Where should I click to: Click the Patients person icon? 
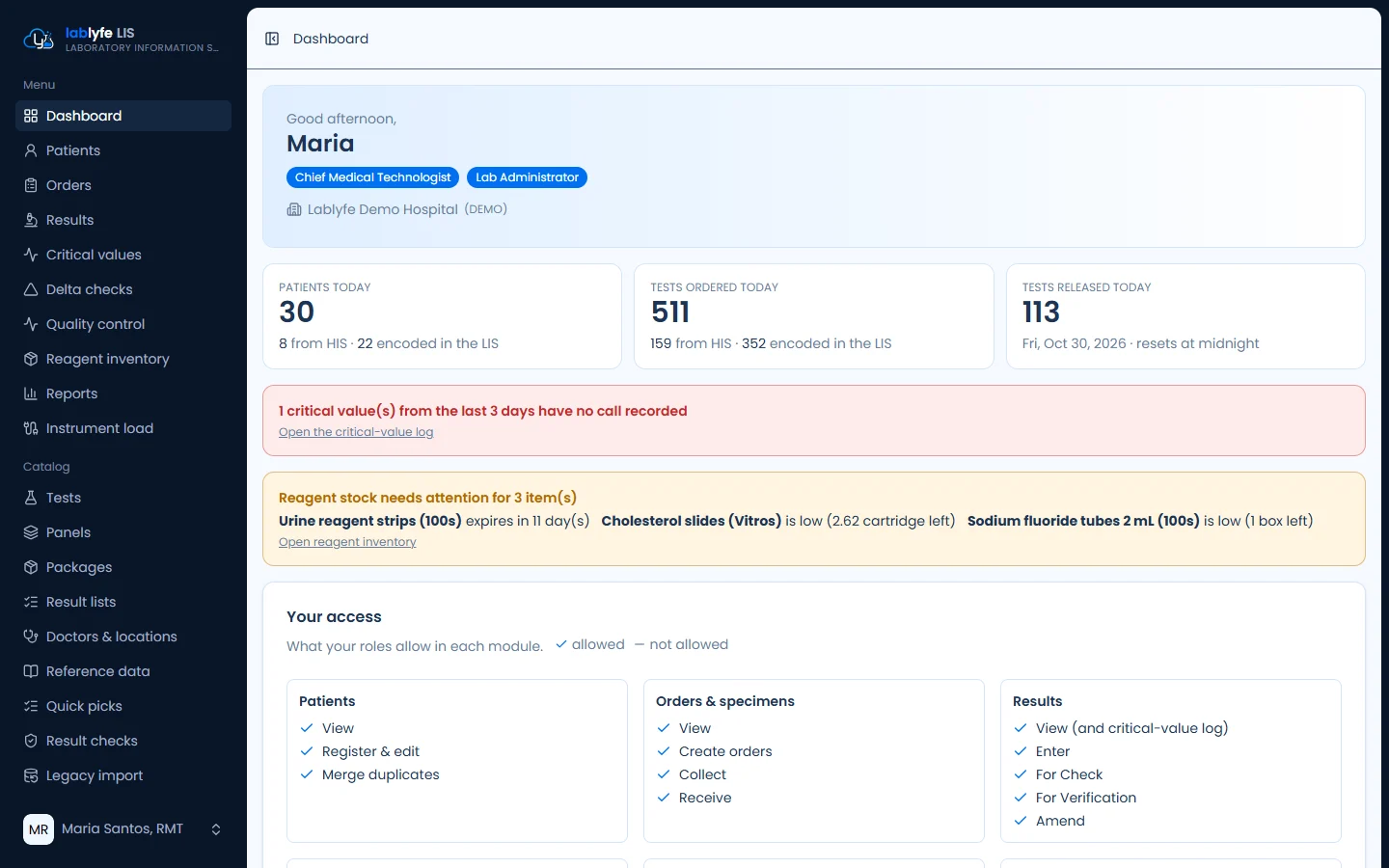click(x=31, y=150)
